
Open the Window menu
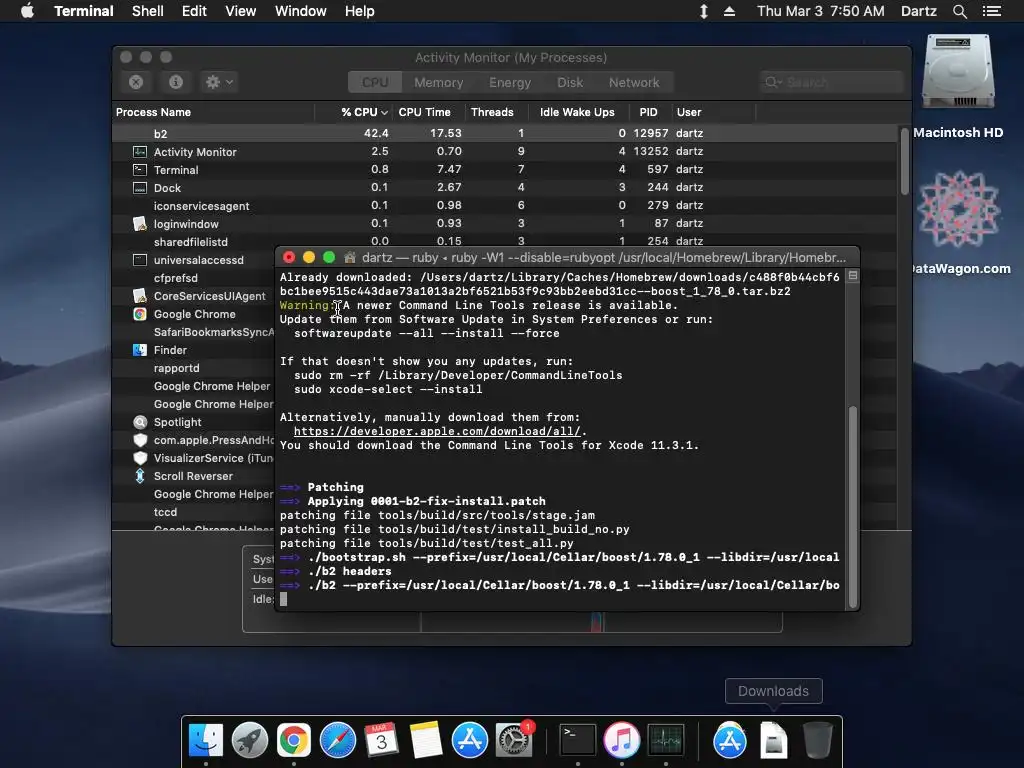pyautogui.click(x=300, y=11)
